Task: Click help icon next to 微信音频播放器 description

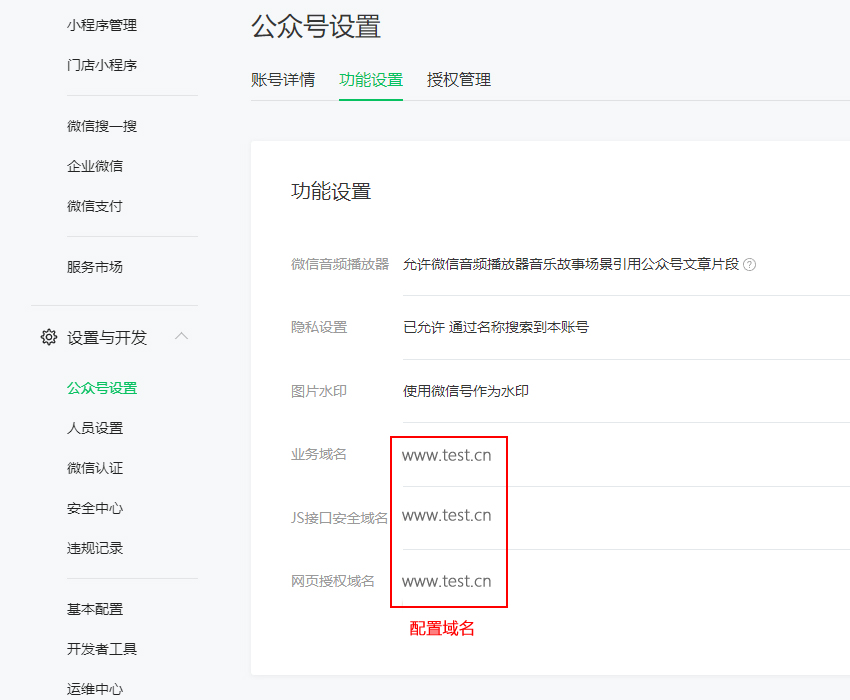Action: [x=750, y=265]
